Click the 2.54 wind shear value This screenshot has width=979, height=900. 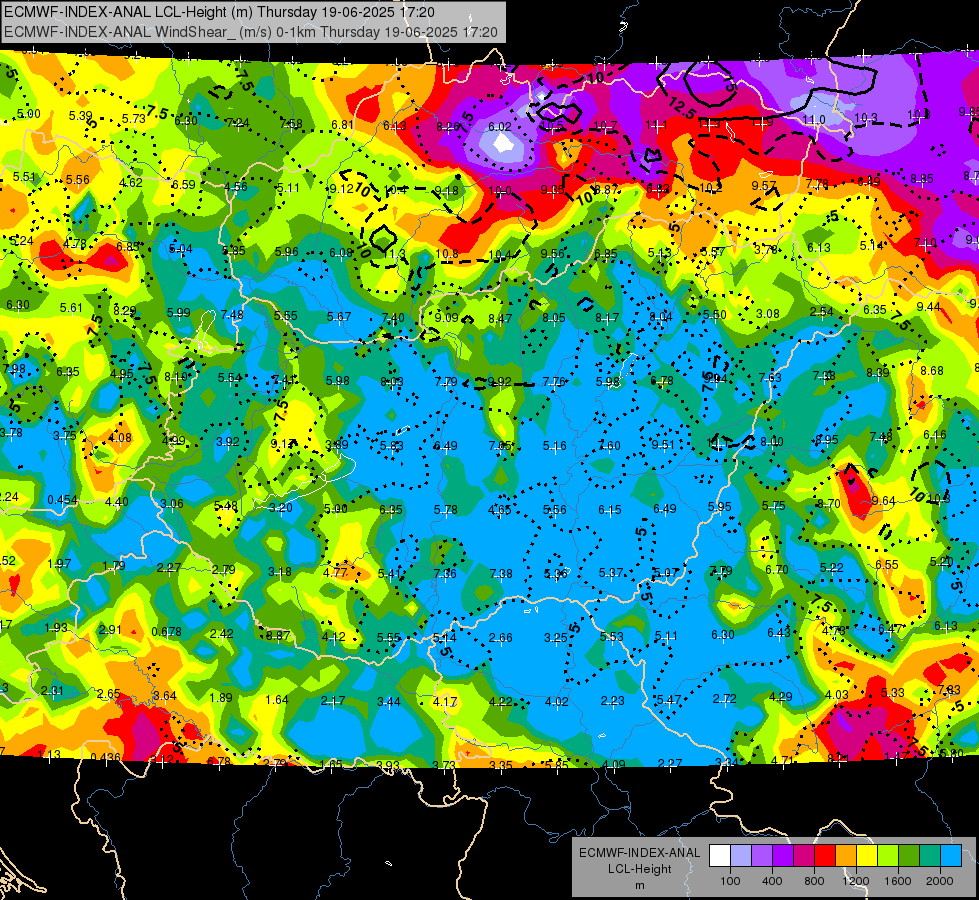pos(822,312)
